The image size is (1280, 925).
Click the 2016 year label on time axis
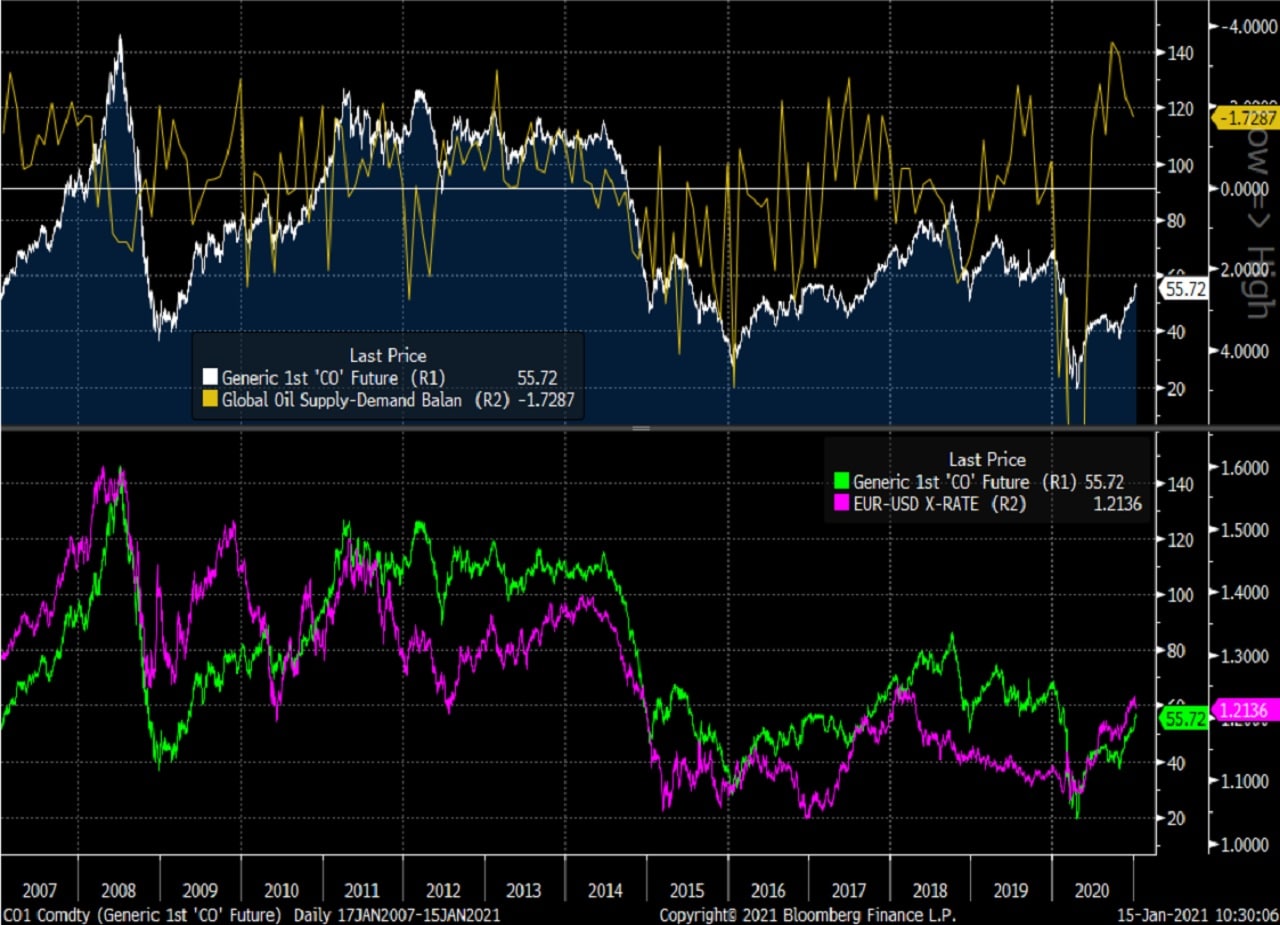[768, 890]
